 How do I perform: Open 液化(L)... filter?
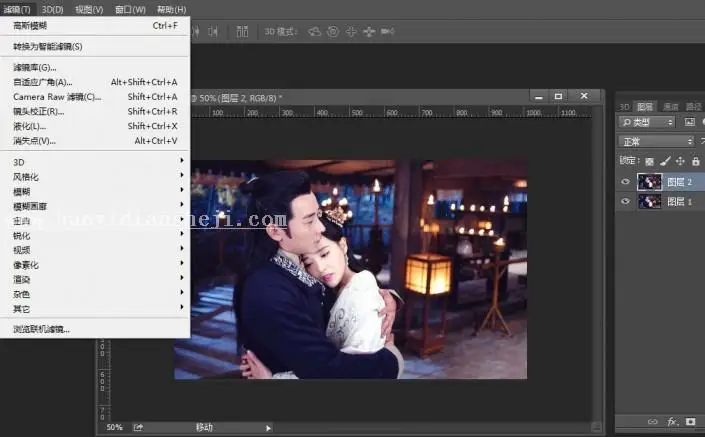[95, 126]
